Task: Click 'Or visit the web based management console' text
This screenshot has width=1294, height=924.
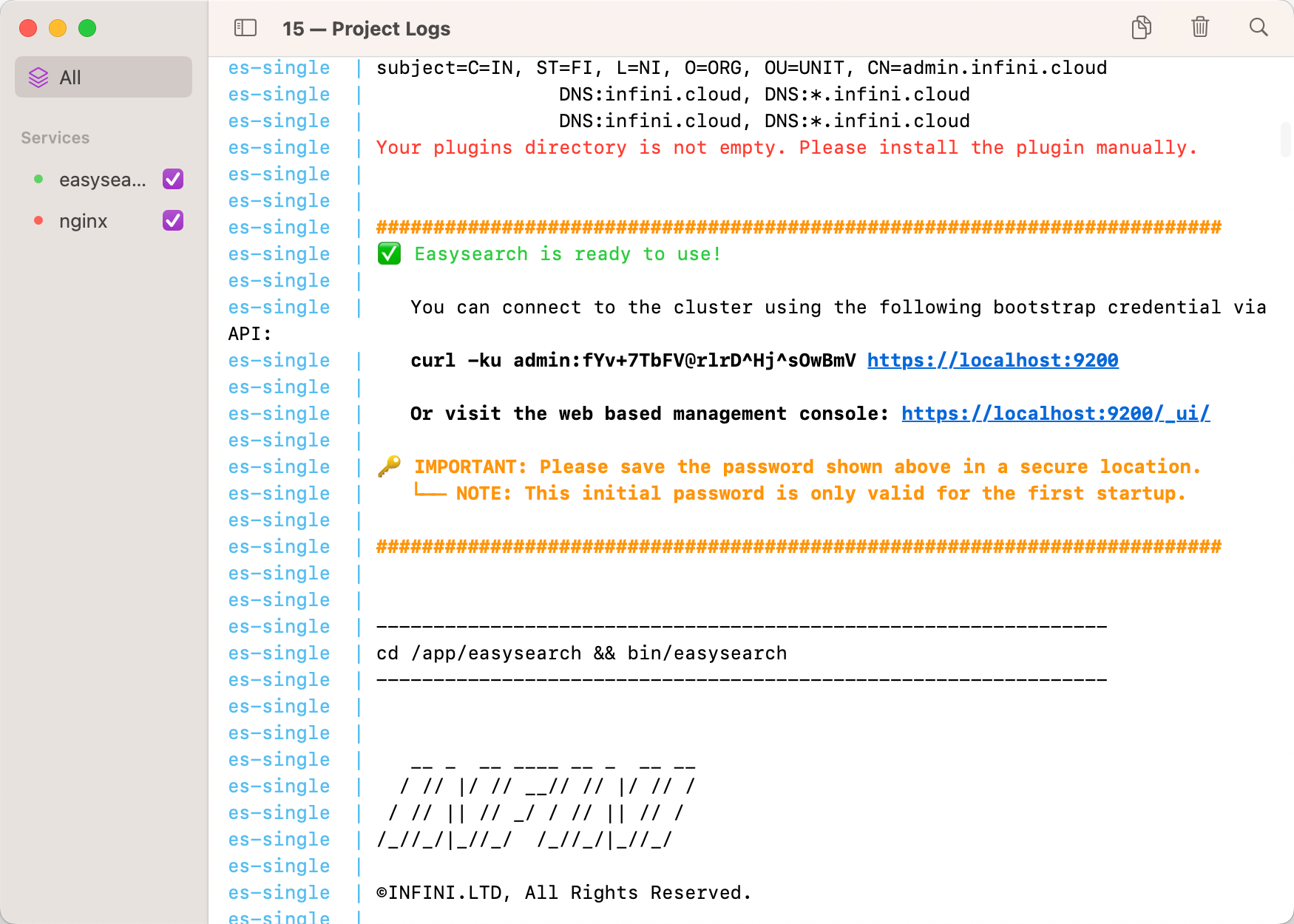Action: coord(649,413)
